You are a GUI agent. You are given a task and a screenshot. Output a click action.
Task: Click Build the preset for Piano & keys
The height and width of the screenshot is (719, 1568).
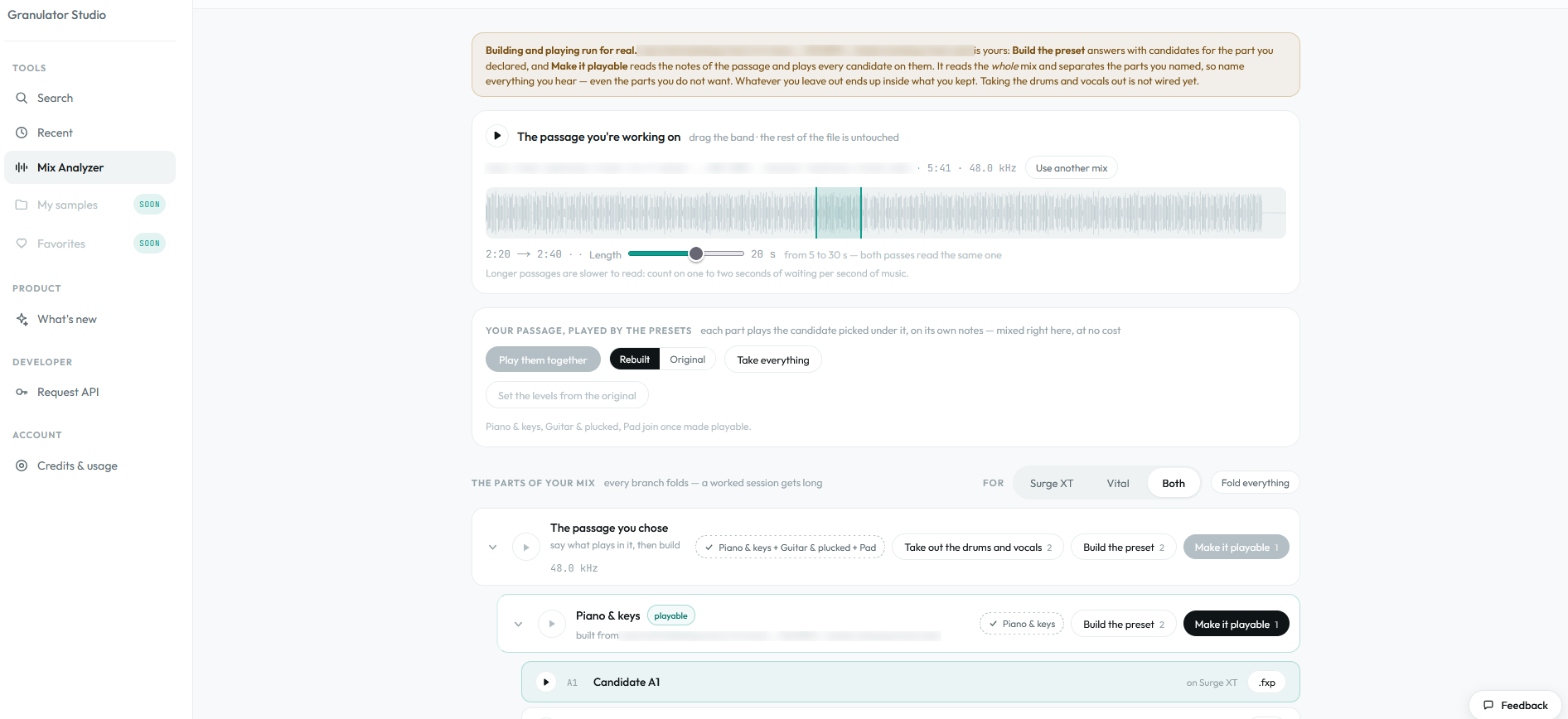pos(1124,624)
